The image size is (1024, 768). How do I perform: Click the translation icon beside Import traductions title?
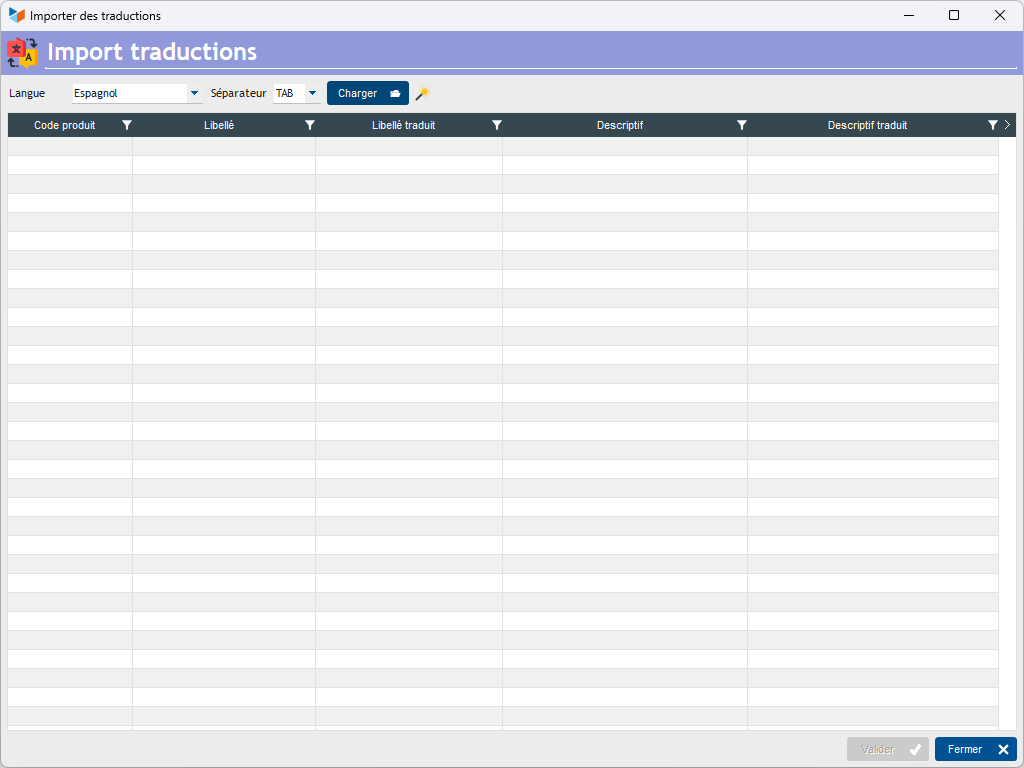click(22, 52)
